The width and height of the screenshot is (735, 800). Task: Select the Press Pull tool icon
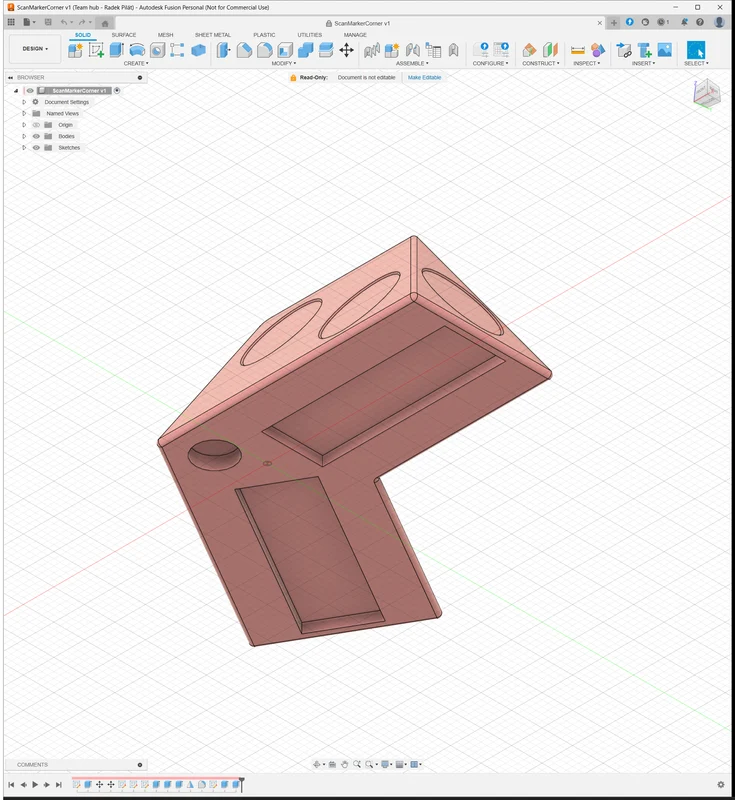click(223, 50)
